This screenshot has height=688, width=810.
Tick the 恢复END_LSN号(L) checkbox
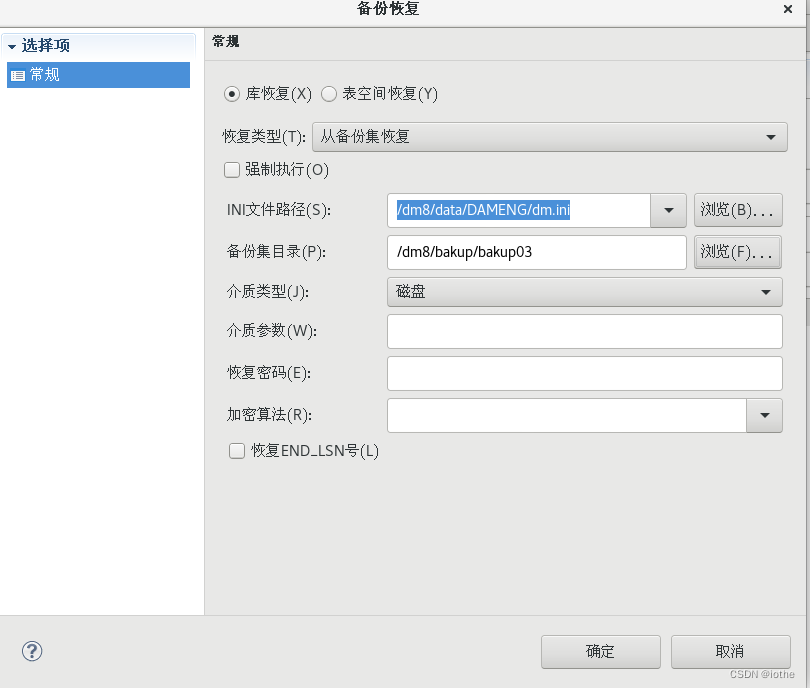coord(237,451)
